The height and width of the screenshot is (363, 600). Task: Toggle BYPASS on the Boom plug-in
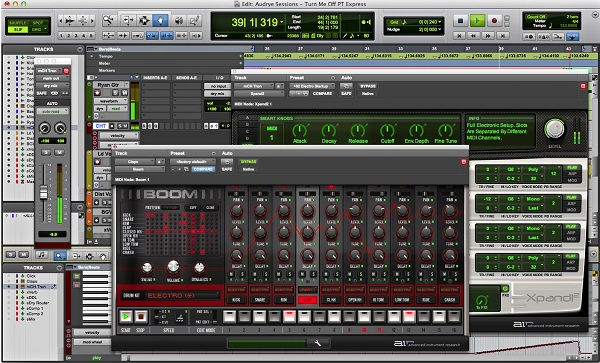tap(248, 162)
